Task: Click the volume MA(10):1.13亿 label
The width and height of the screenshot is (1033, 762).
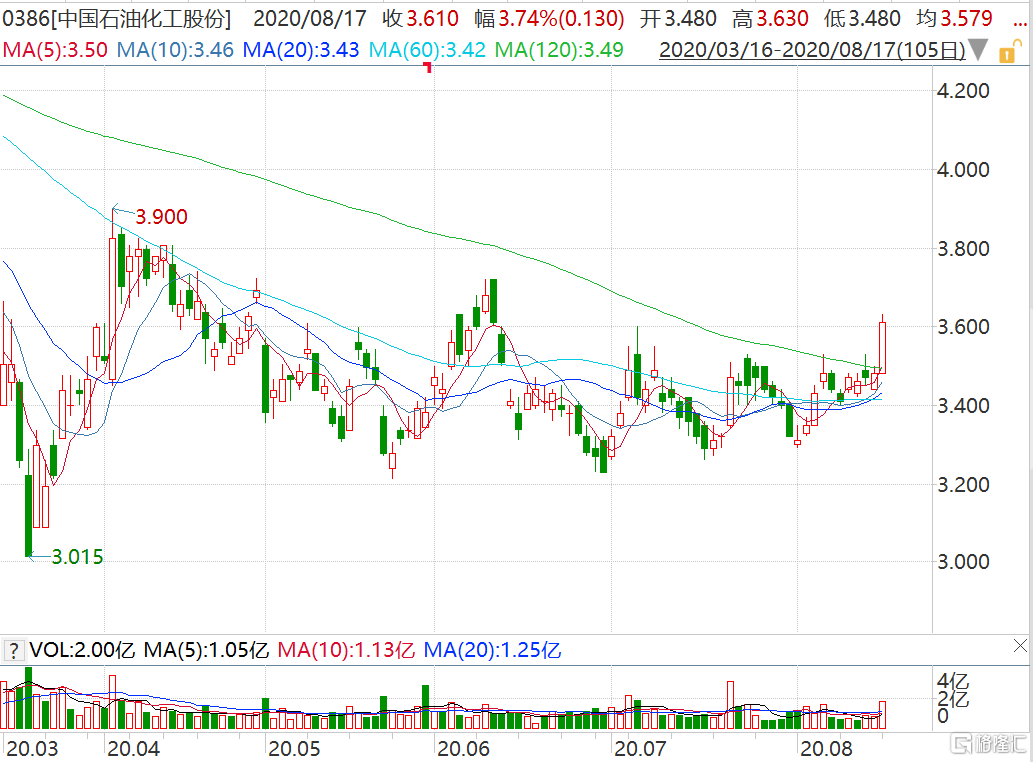Action: coord(345,650)
